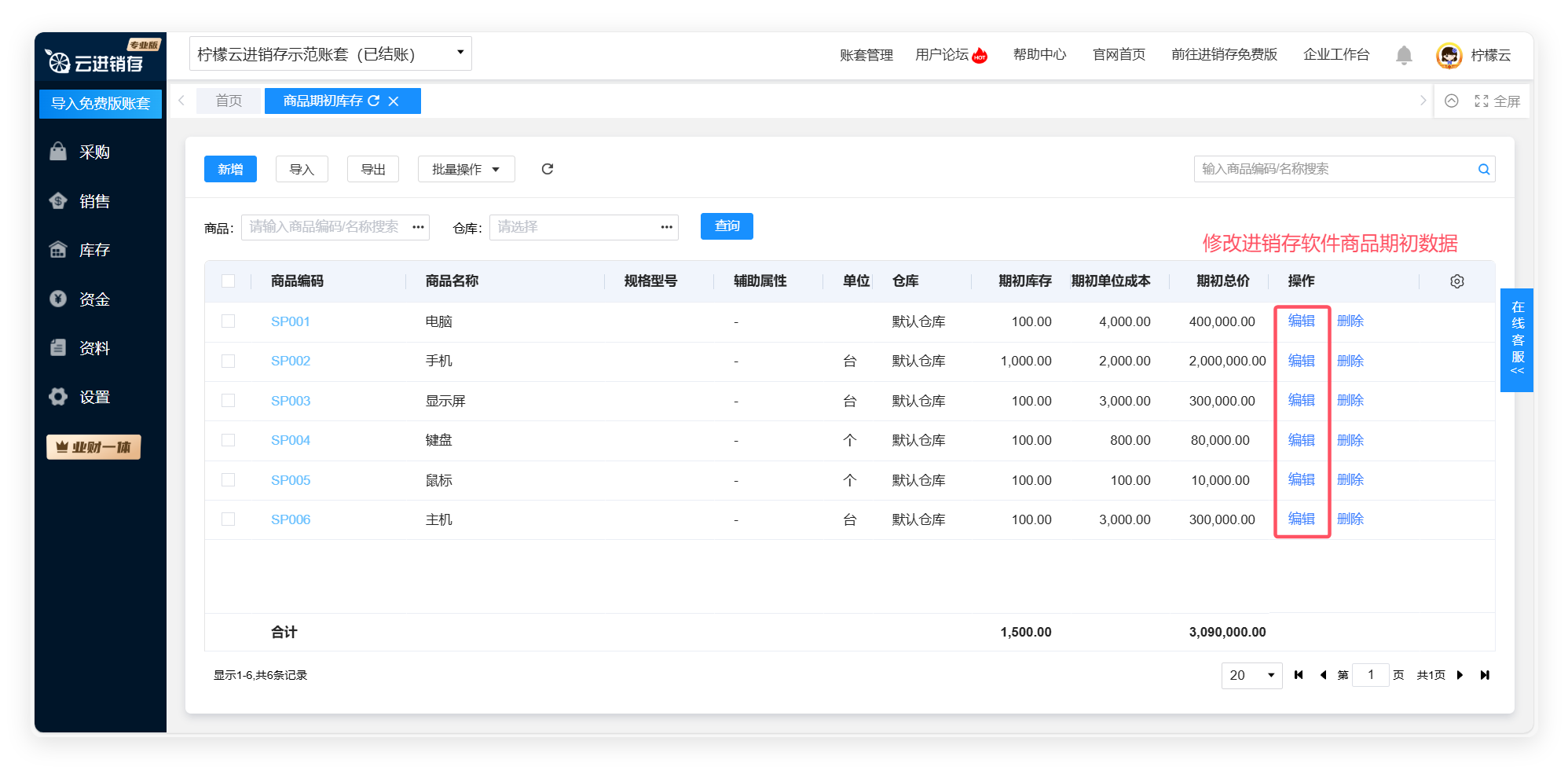Viewport: 1568px width, 767px height.
Task: Reload the 商品期初库存 tab via refresh icon
Action: point(374,101)
